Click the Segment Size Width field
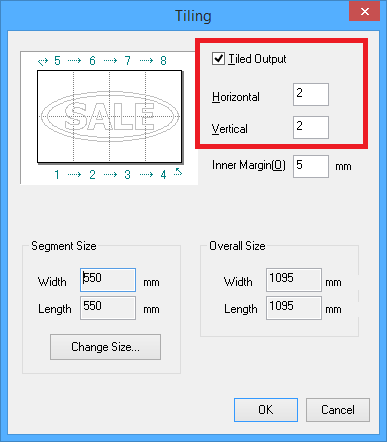 (108, 280)
